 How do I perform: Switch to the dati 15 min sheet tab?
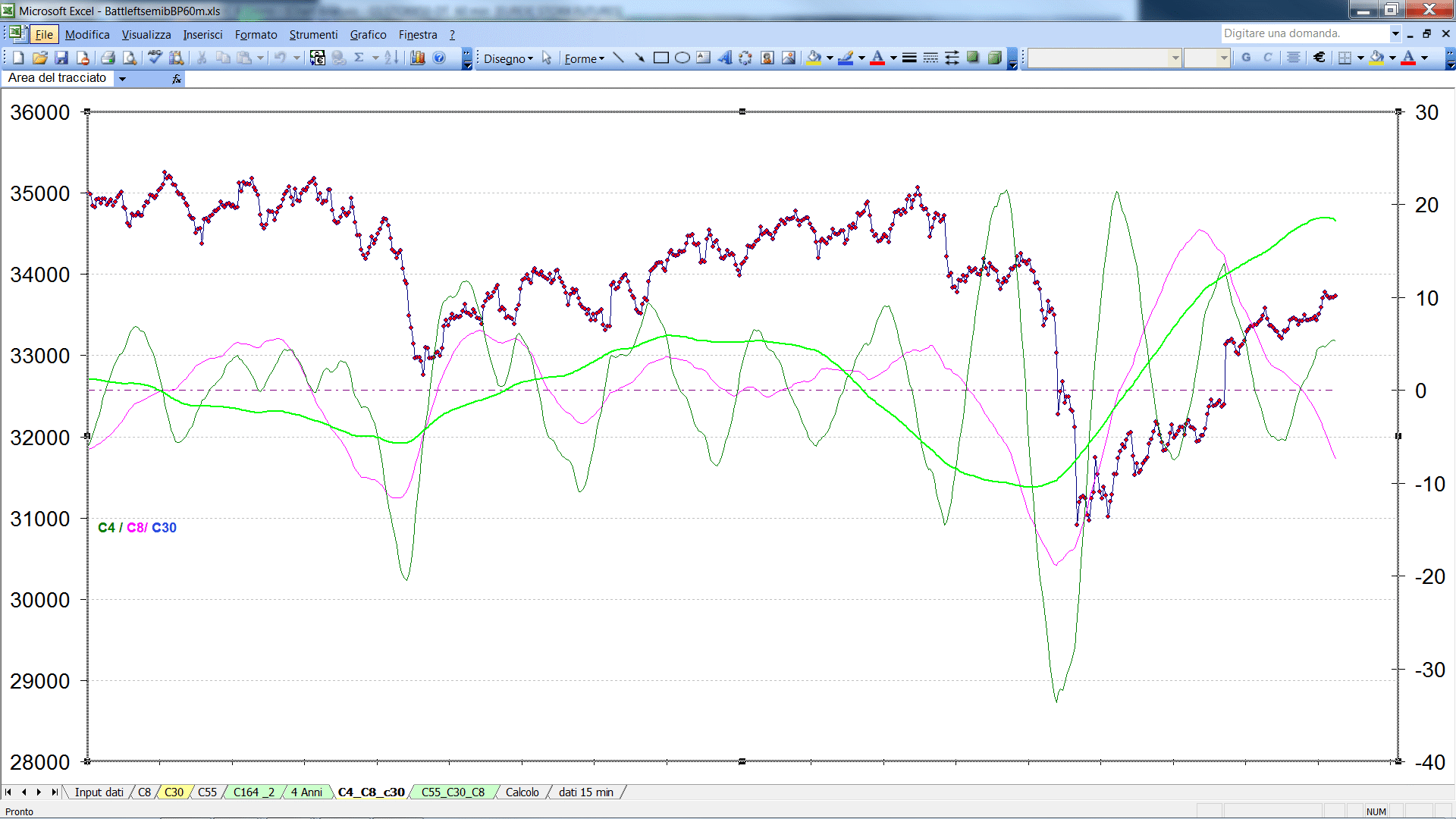[x=586, y=792]
